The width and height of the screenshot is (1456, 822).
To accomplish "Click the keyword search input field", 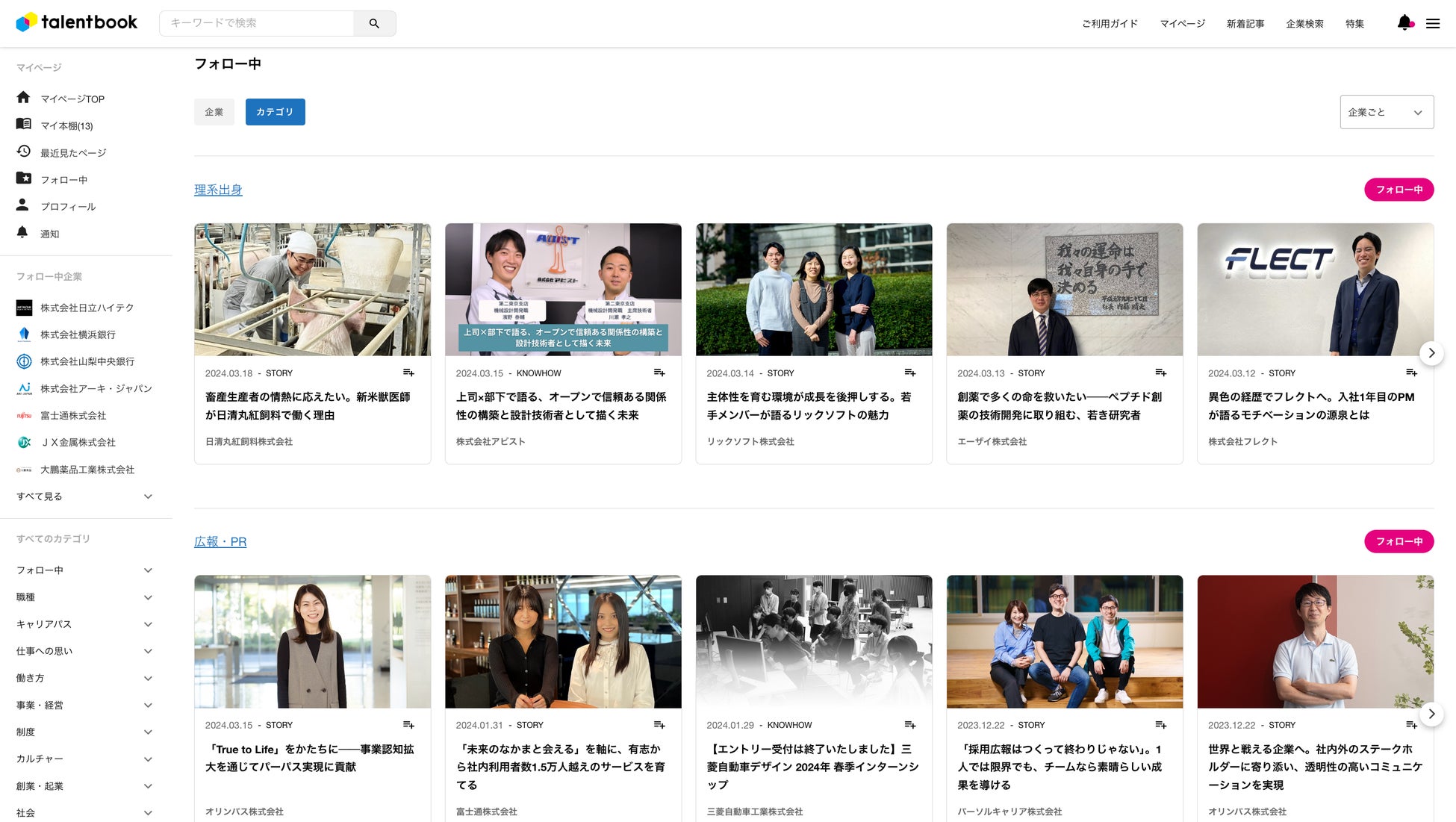I will click(258, 23).
